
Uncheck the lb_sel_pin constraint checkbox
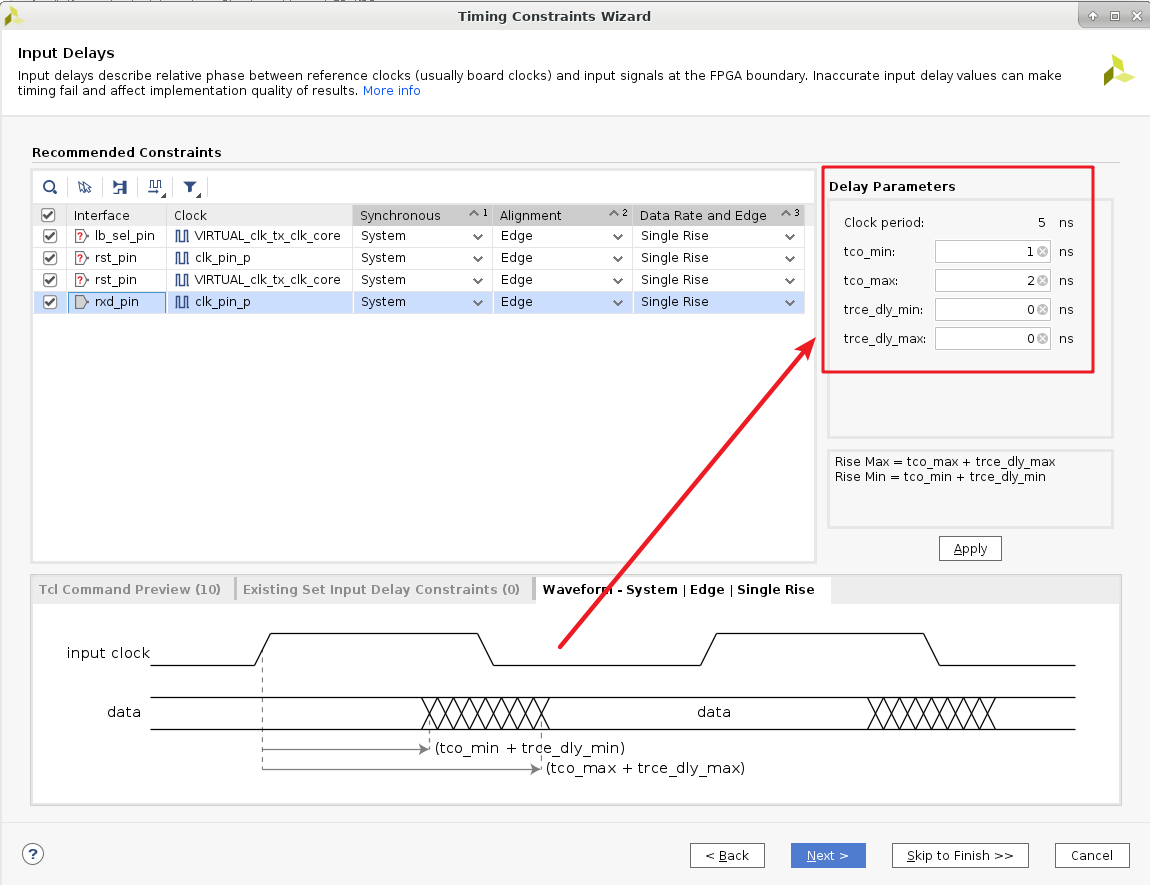[x=49, y=236]
